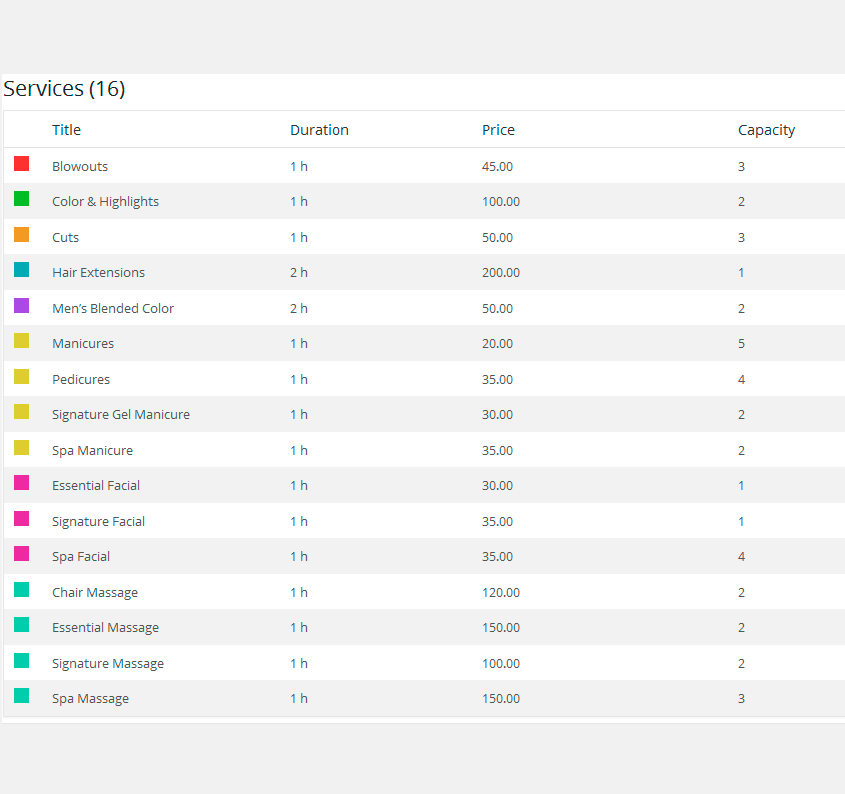The image size is (845, 794).
Task: Click the Capacity column header
Action: [766, 130]
